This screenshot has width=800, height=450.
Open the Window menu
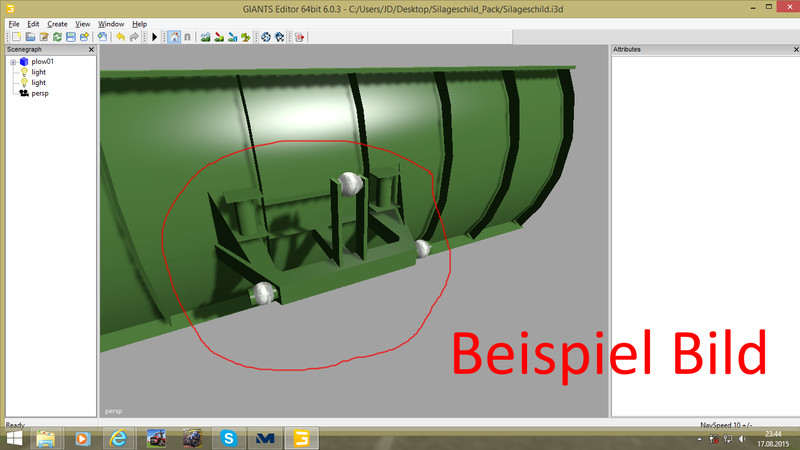111,23
